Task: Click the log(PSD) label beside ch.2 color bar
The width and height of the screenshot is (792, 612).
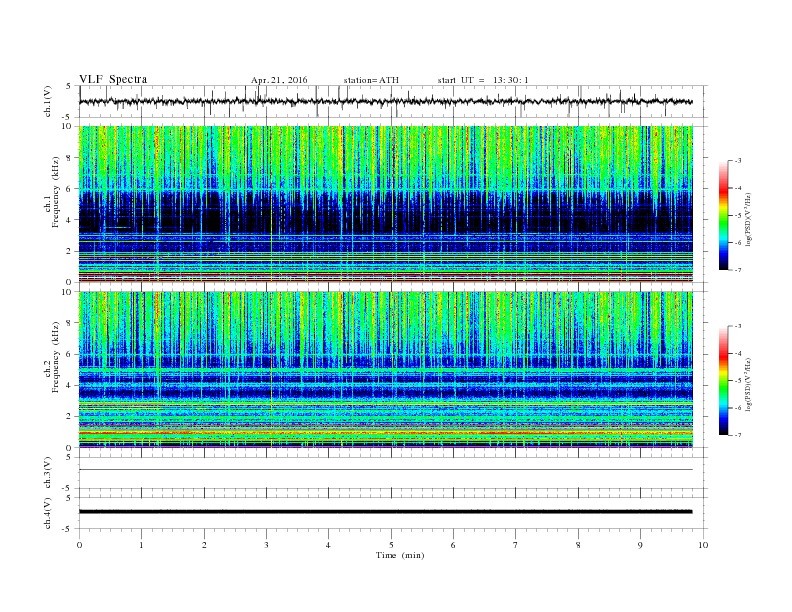Action: coord(749,384)
